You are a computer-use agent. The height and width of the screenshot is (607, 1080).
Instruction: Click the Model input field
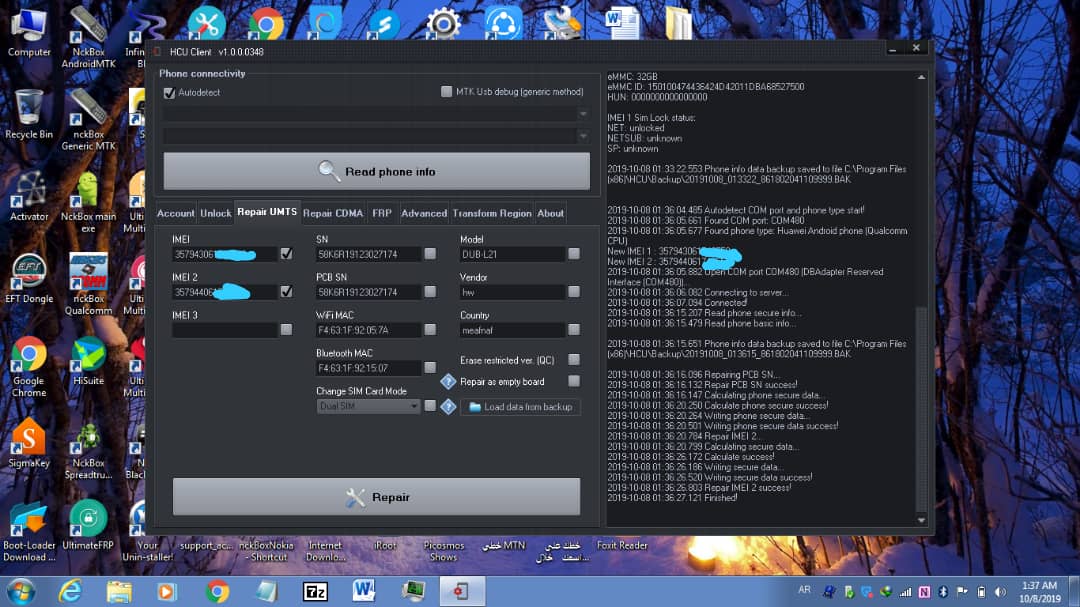pos(512,254)
